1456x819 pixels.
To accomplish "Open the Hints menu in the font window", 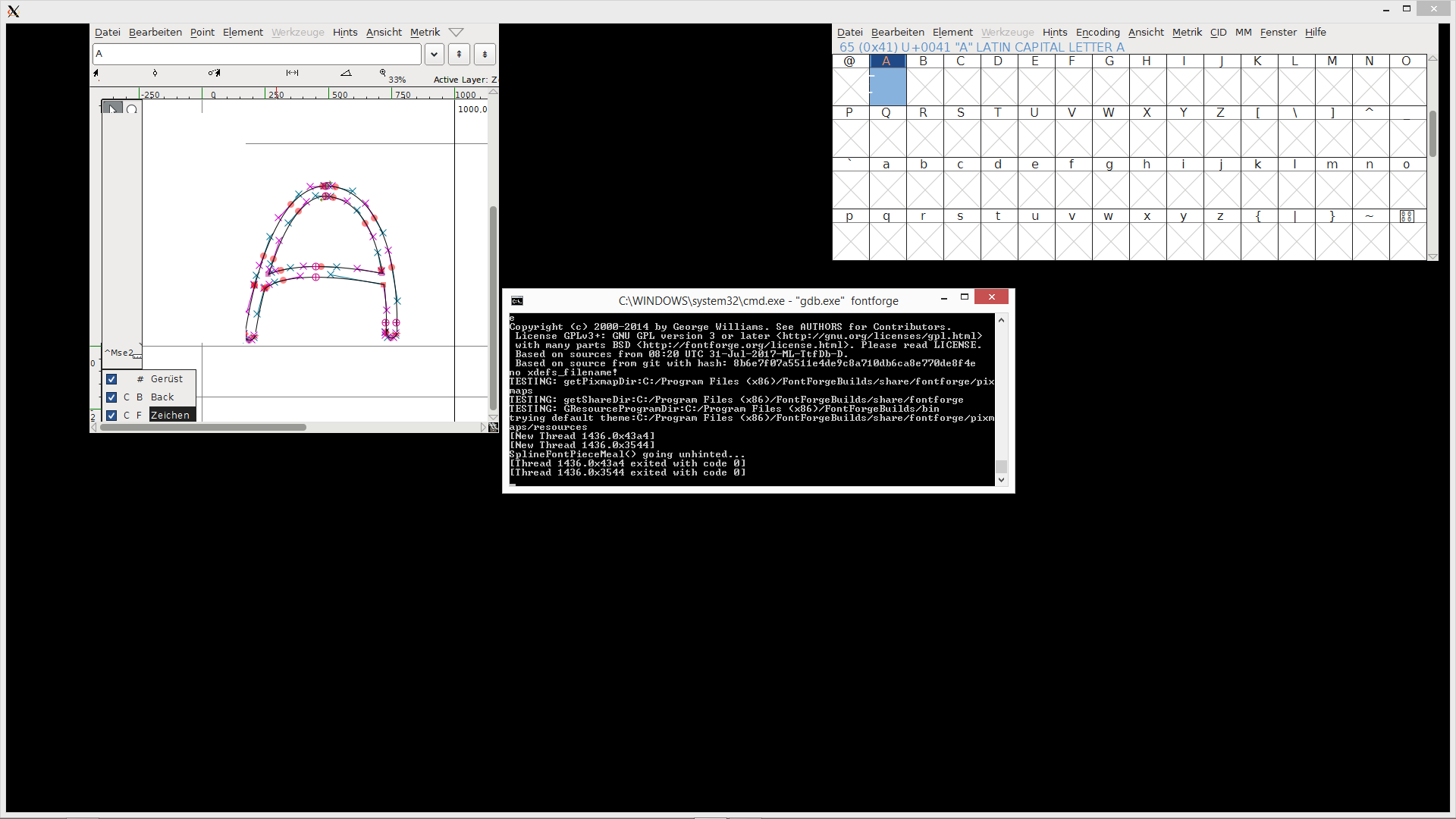I will click(x=1055, y=33).
